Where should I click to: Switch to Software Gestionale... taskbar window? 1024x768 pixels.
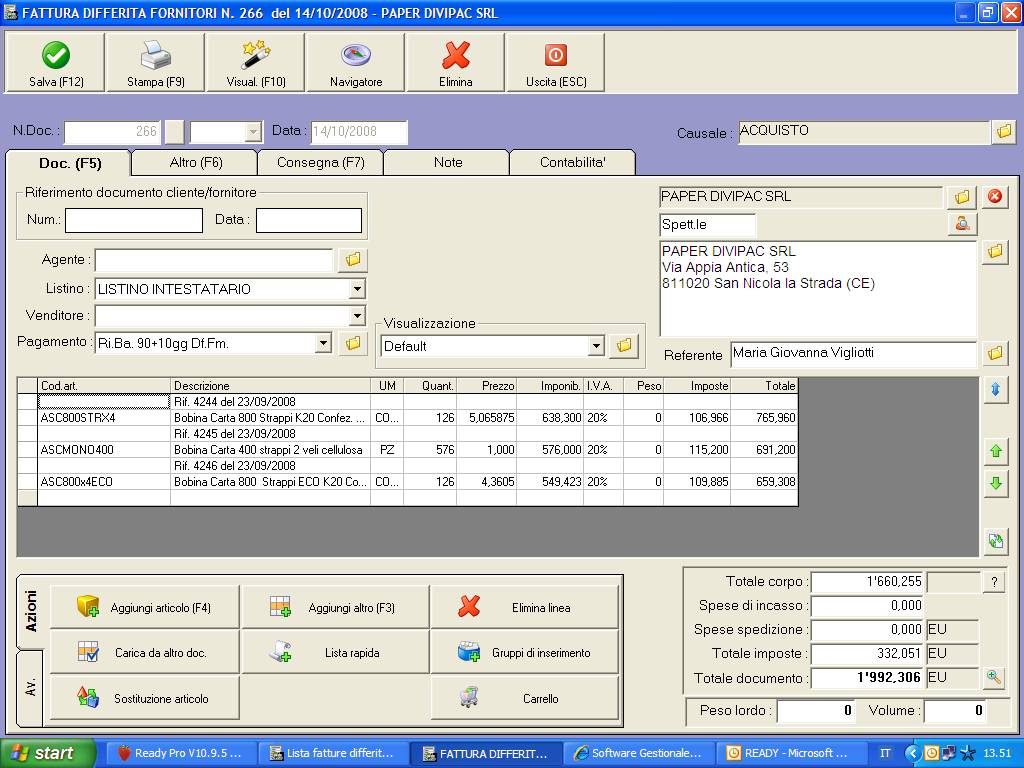coord(638,753)
